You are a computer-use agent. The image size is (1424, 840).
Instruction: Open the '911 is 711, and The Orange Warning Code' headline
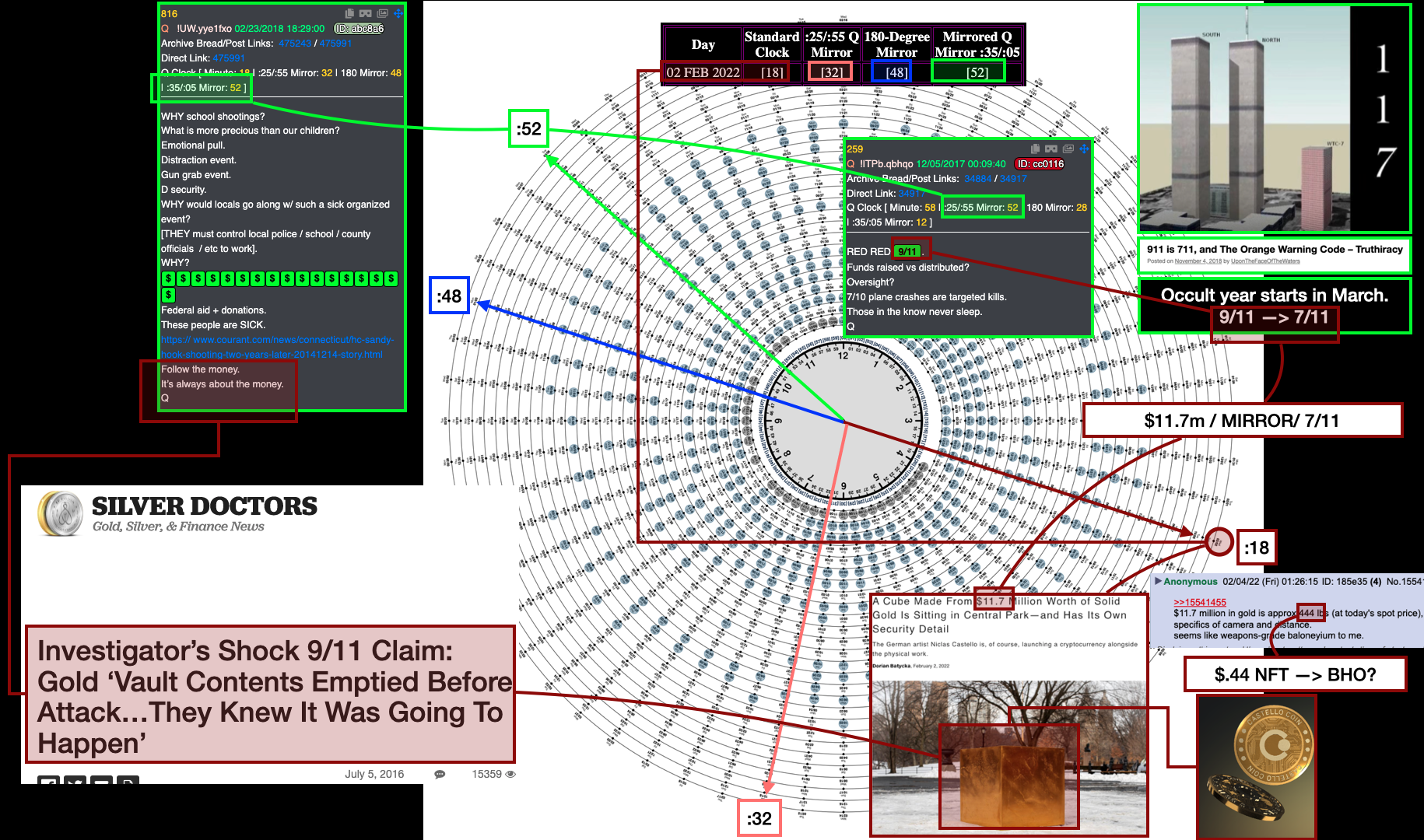point(1275,250)
